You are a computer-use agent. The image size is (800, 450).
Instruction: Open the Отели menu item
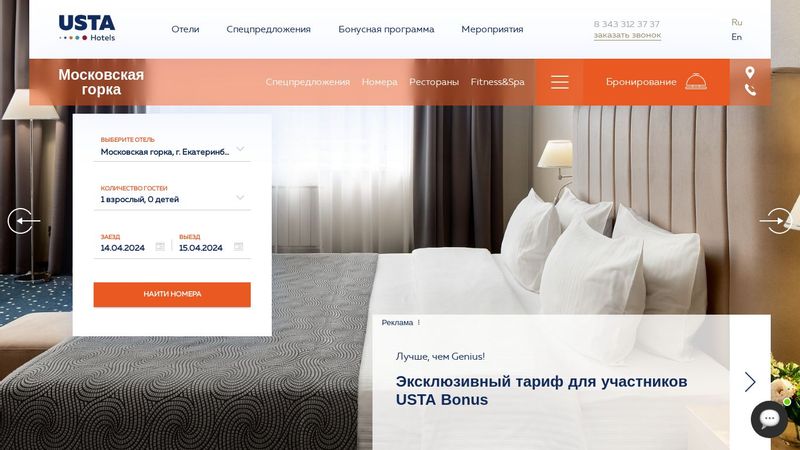coord(185,30)
